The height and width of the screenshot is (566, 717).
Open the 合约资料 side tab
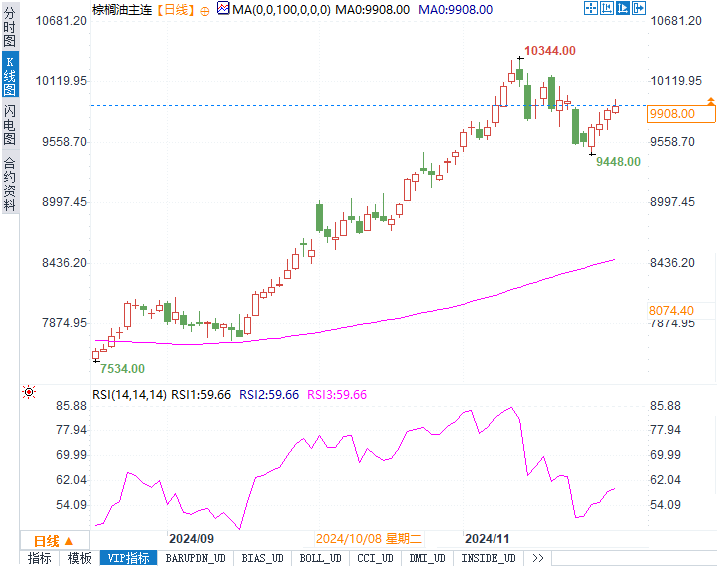(x=10, y=184)
